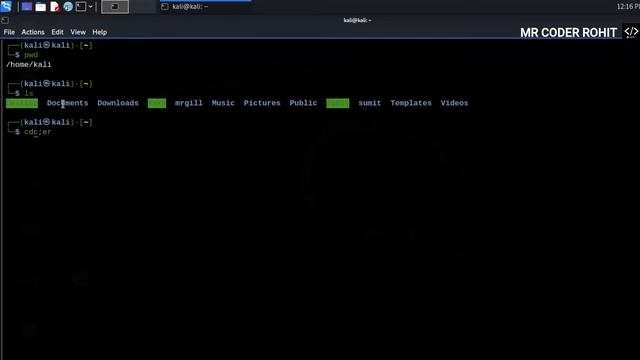Launch terminal emulator from panel

pos(81,7)
